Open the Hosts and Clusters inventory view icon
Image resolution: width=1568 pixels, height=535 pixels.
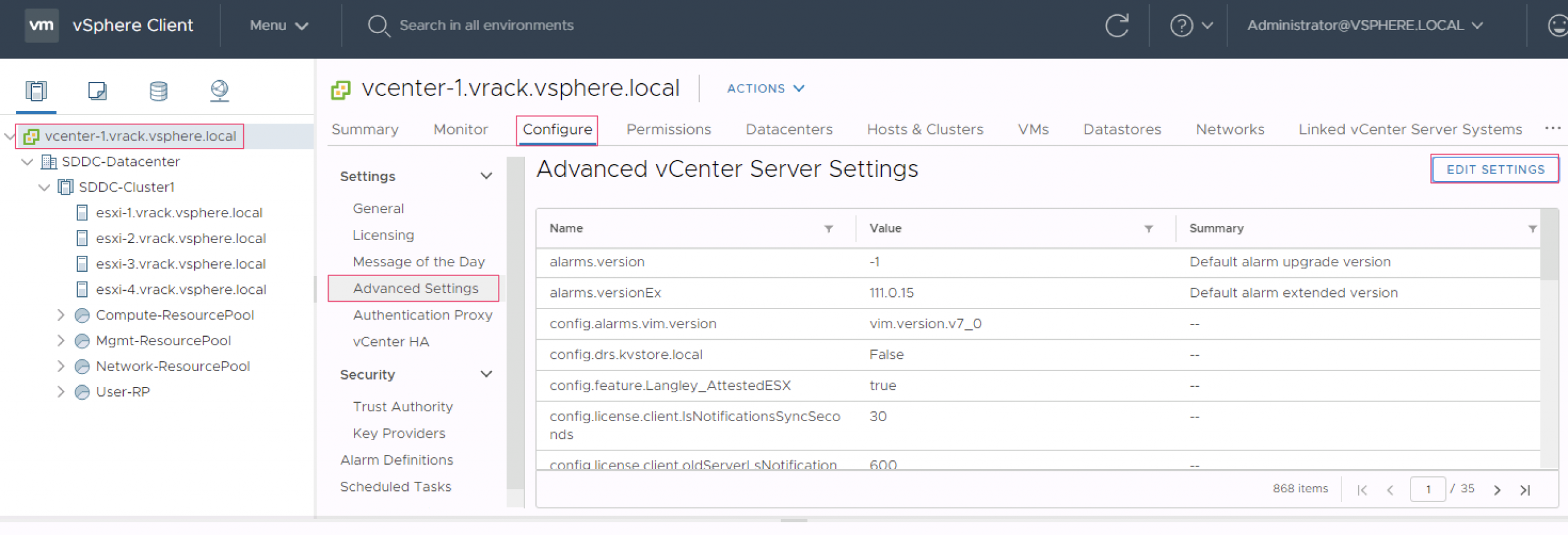(x=36, y=91)
